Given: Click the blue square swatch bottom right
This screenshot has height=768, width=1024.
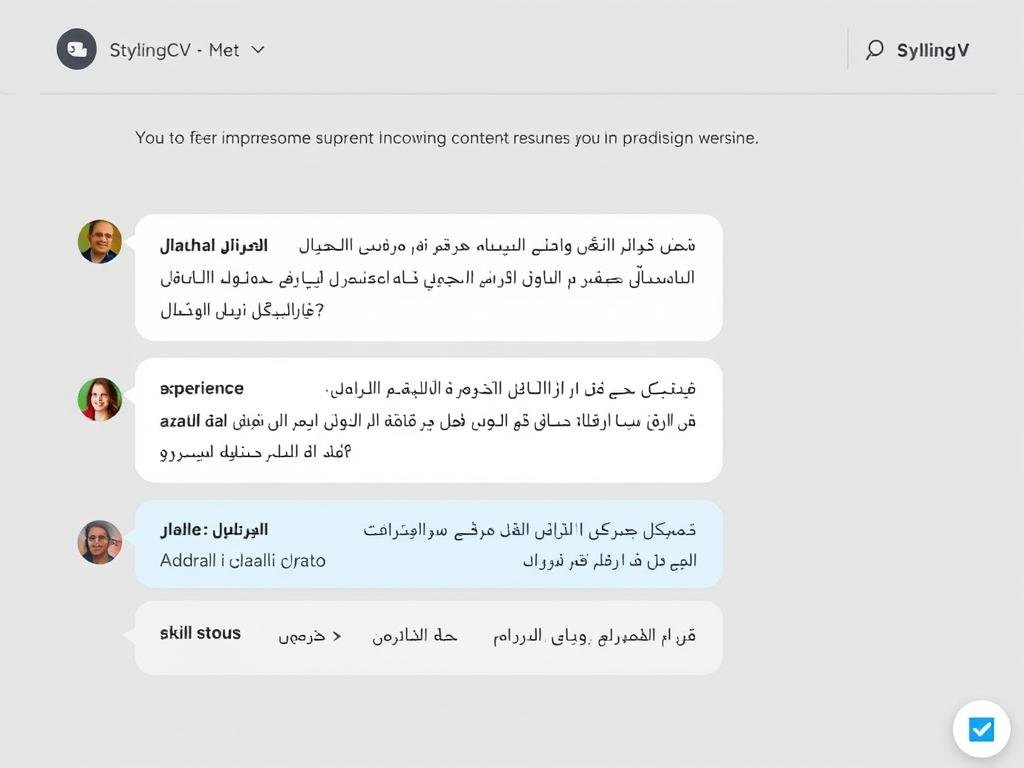Looking at the screenshot, I should (x=981, y=729).
